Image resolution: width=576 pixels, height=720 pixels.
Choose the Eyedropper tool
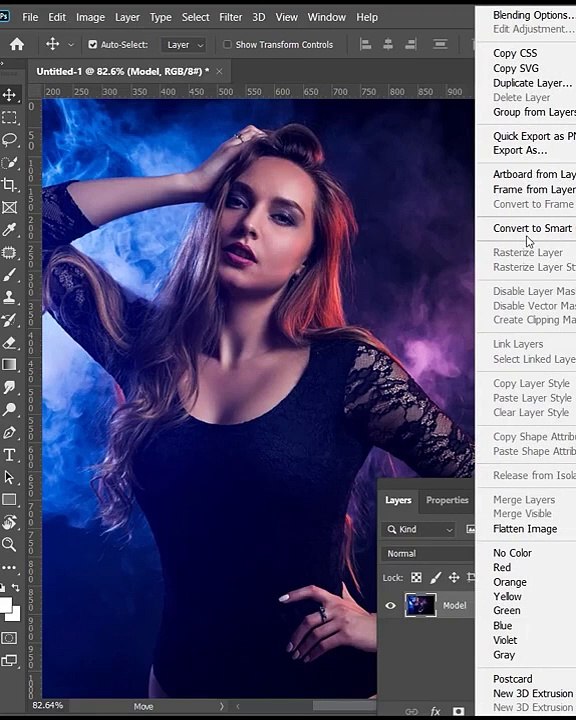point(9,230)
